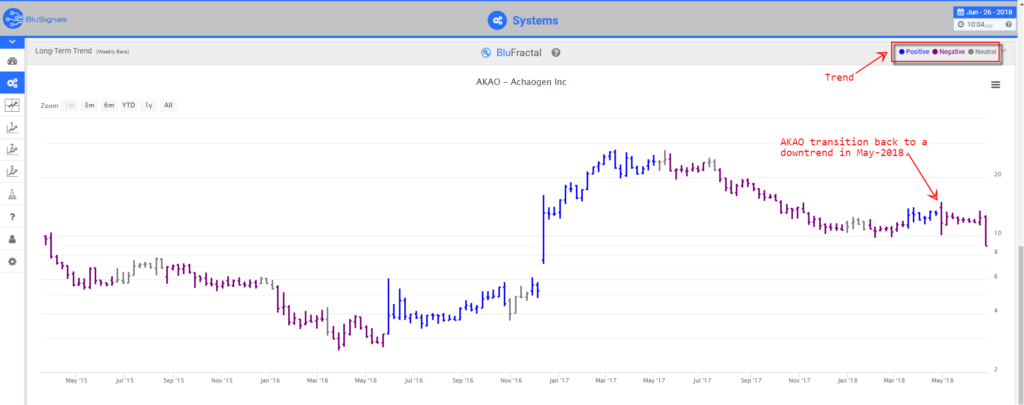Toggle the Positive trend legend item

(x=914, y=51)
